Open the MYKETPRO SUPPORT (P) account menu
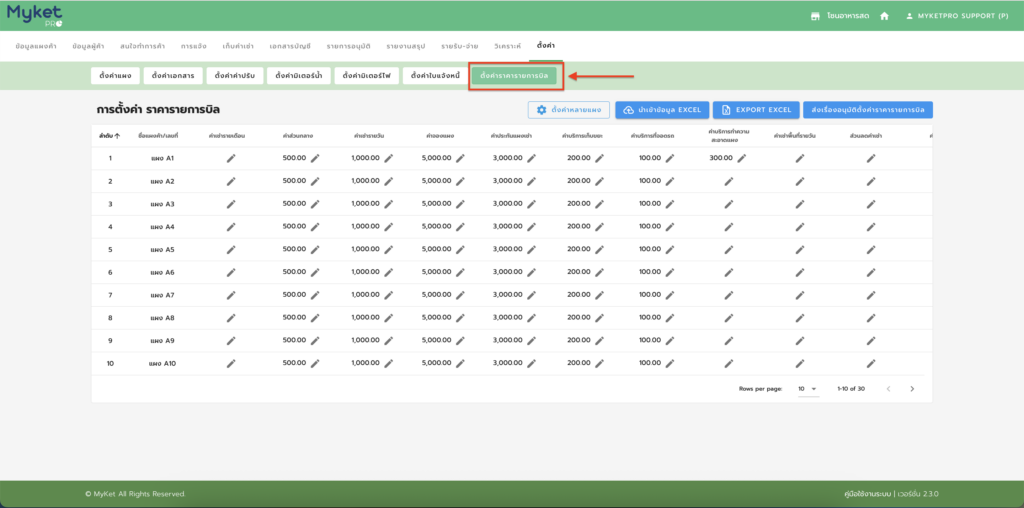Image resolution: width=1024 pixels, height=508 pixels. (956, 16)
